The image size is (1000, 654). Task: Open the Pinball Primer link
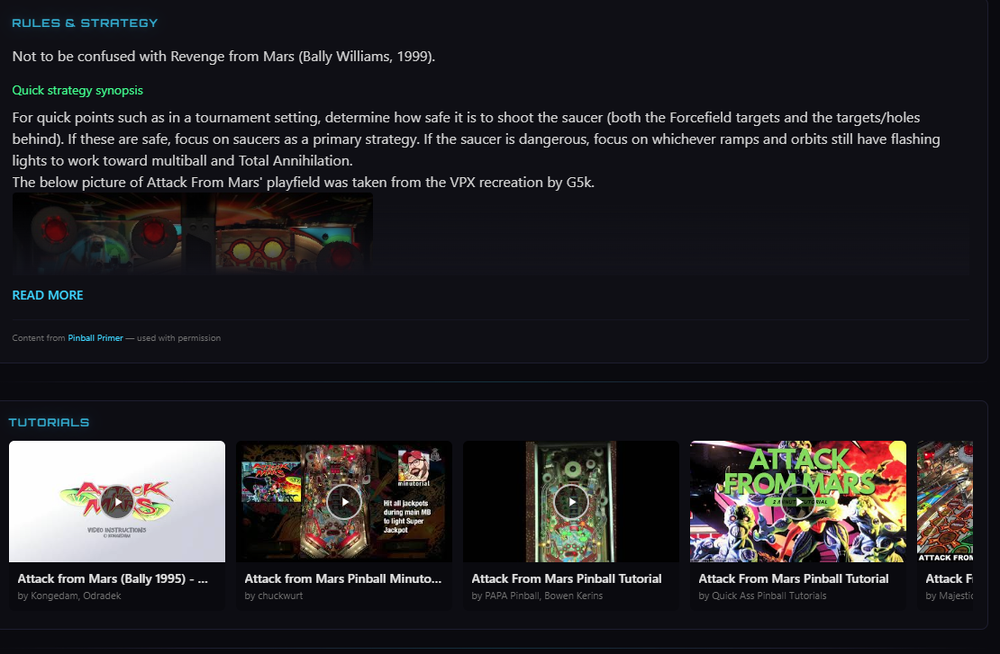point(96,338)
